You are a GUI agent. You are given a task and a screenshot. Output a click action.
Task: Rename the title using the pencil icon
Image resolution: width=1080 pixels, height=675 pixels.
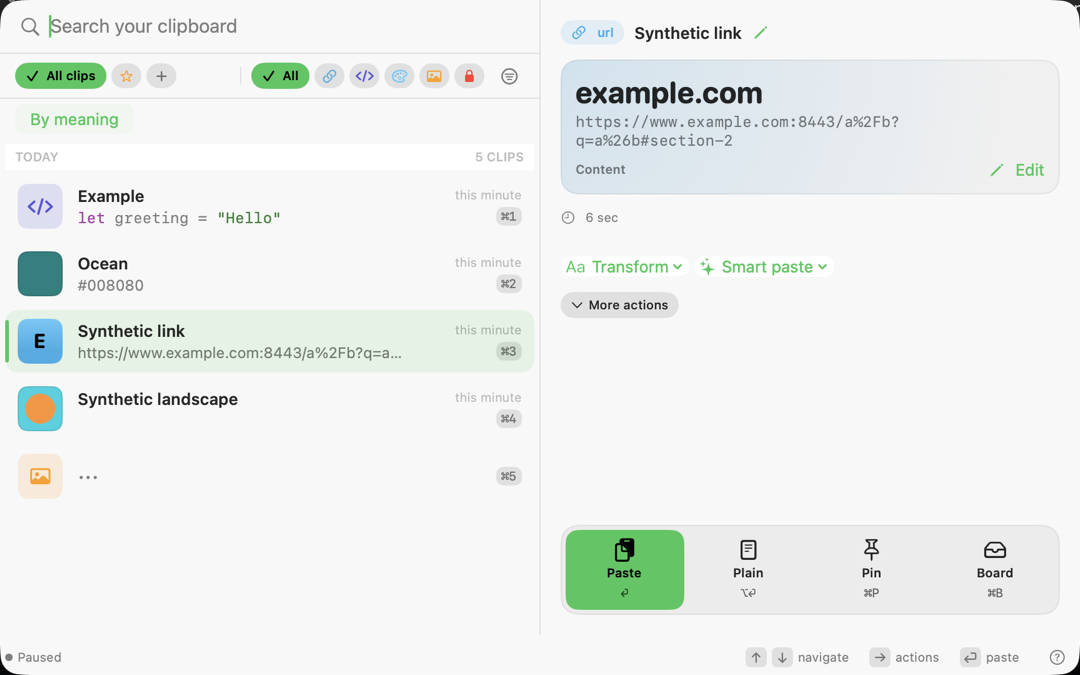[760, 32]
